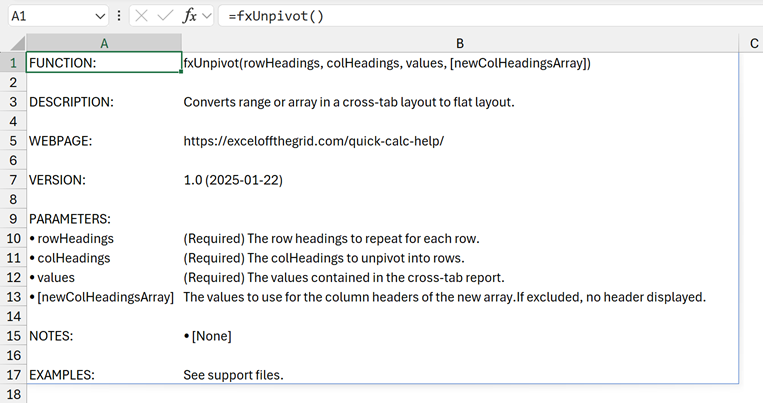763x403 pixels.
Task: Select column A header
Action: click(104, 43)
